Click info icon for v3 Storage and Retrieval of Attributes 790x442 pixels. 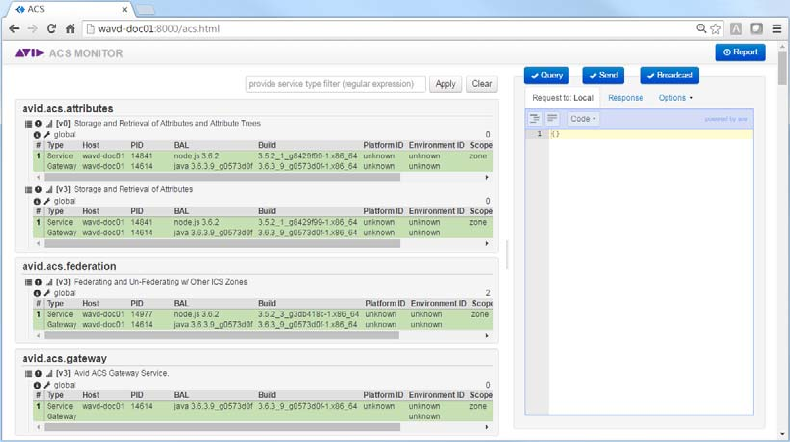coord(38,190)
